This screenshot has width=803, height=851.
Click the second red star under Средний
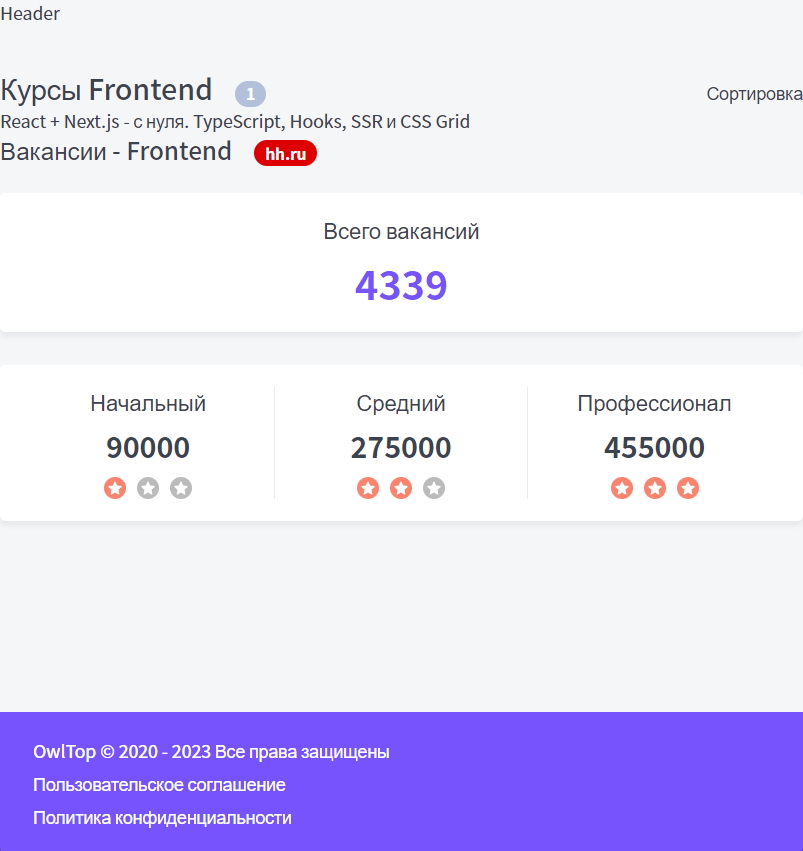pos(401,488)
